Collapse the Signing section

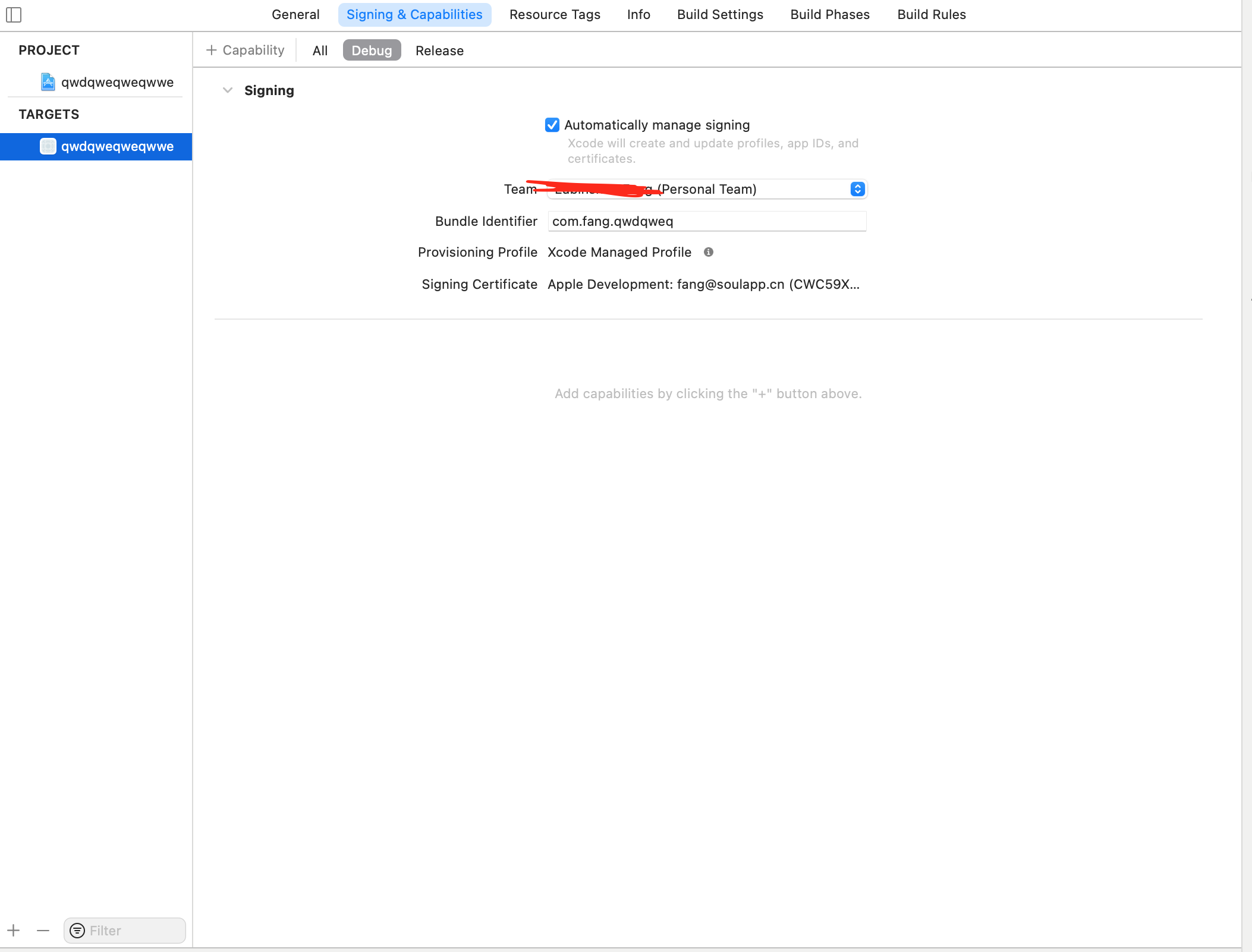[x=228, y=90]
